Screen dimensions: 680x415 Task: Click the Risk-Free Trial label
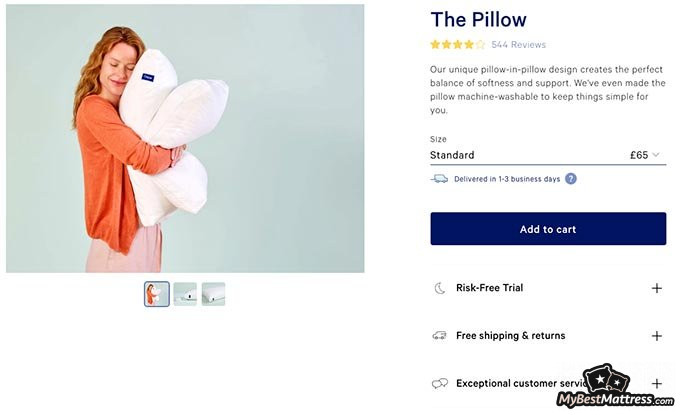(x=489, y=288)
